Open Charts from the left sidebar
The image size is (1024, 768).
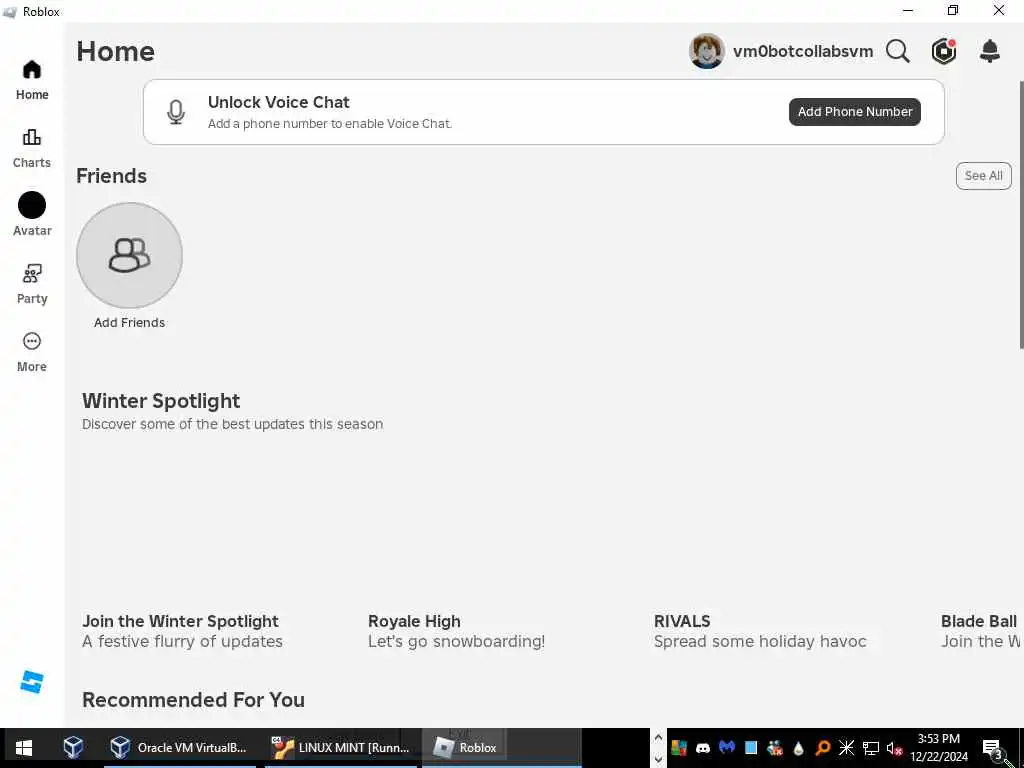31,148
